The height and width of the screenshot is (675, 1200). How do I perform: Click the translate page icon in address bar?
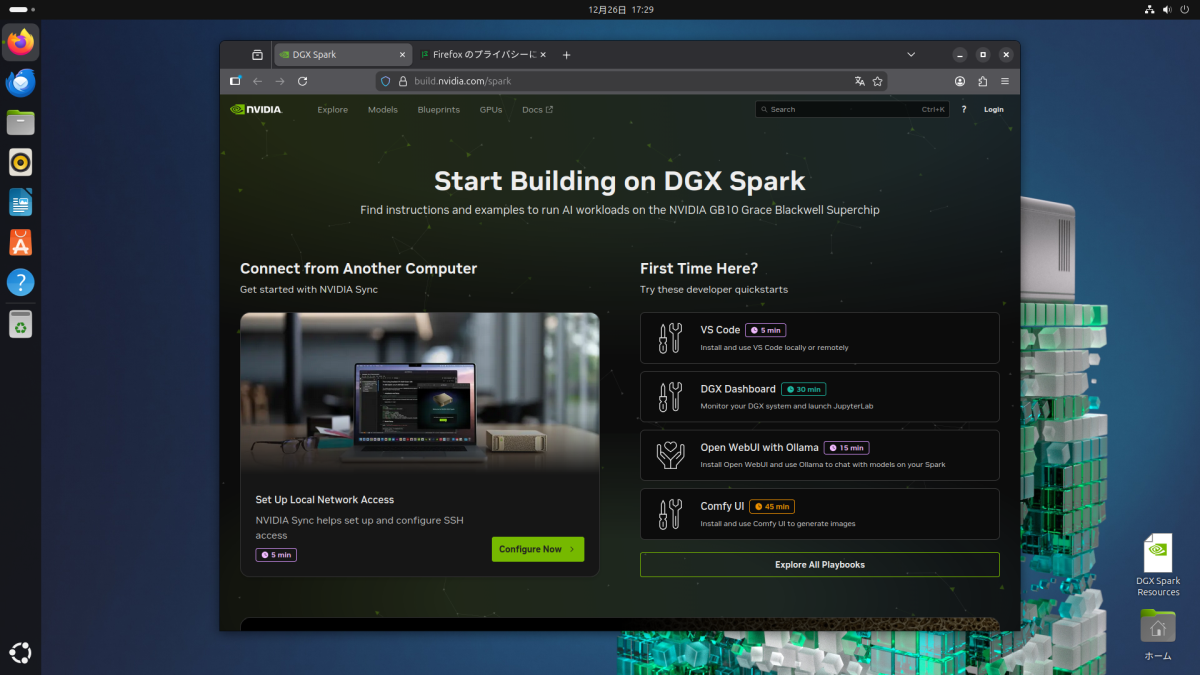click(x=859, y=81)
